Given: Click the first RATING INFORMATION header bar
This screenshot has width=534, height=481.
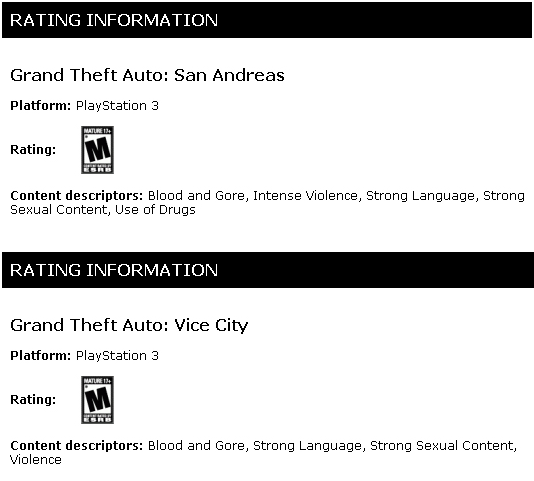Looking at the screenshot, I should point(267,20).
